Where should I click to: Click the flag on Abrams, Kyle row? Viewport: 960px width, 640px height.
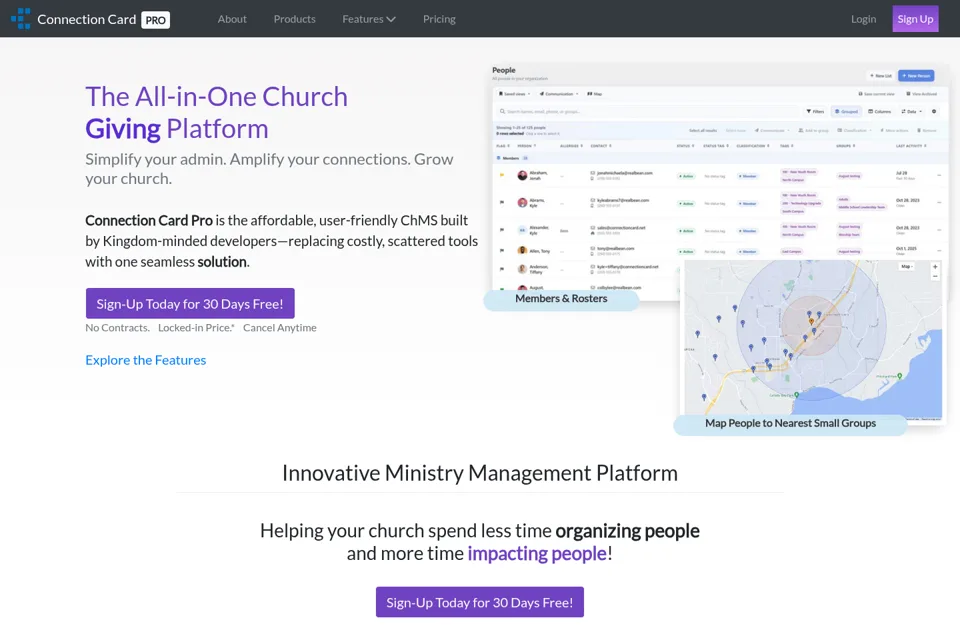502,202
